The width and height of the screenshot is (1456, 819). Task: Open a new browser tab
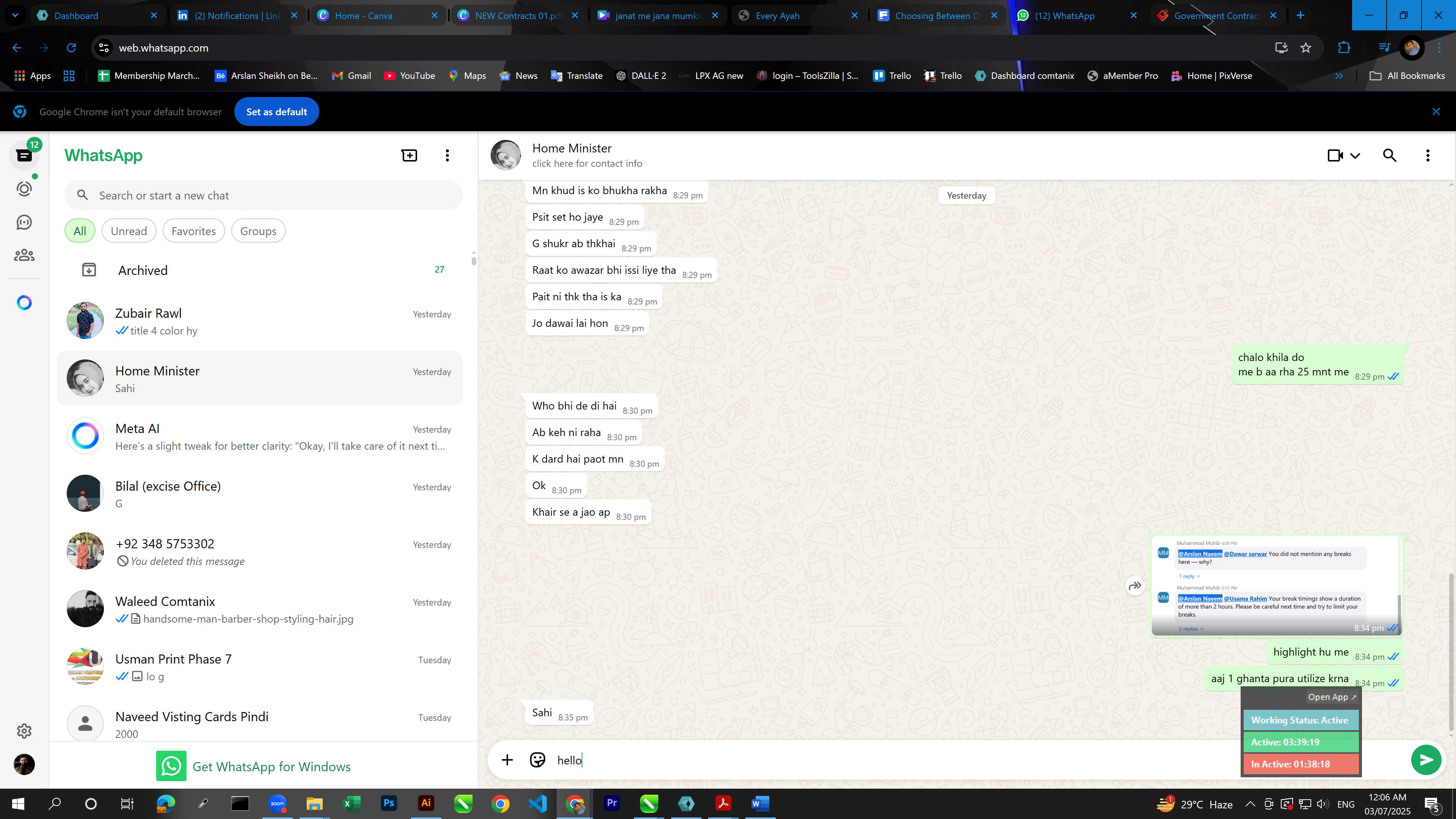point(1300,16)
